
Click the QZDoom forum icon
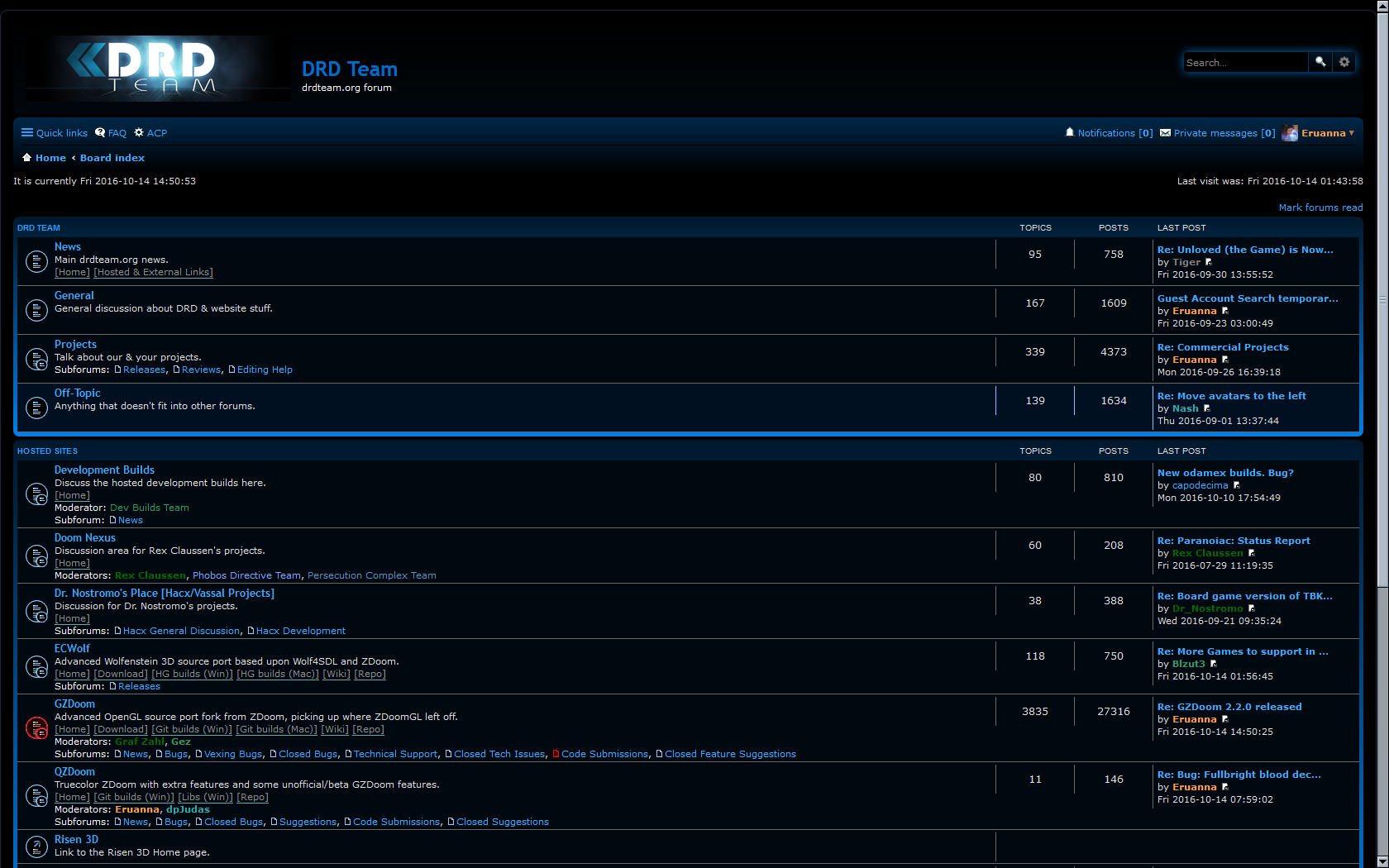[36, 796]
